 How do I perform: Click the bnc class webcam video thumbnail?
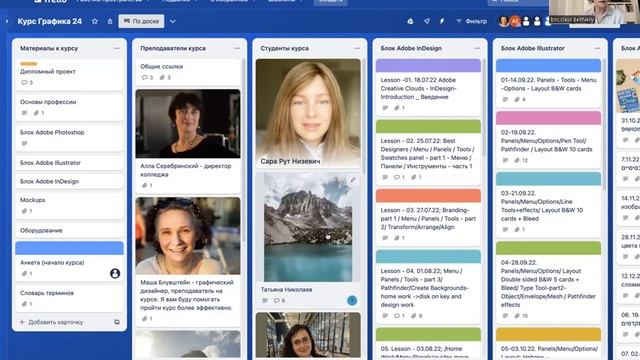click(594, 11)
